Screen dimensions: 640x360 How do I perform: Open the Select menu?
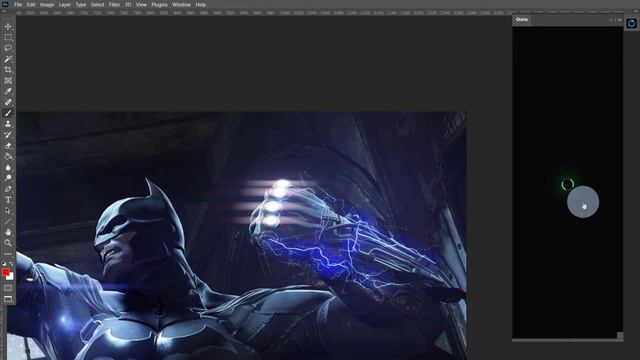pos(98,5)
